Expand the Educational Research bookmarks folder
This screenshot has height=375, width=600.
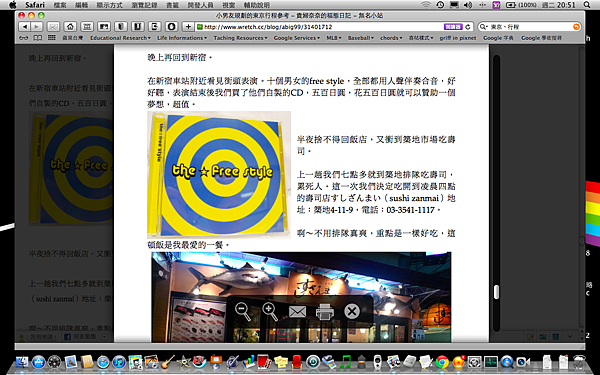(121, 38)
